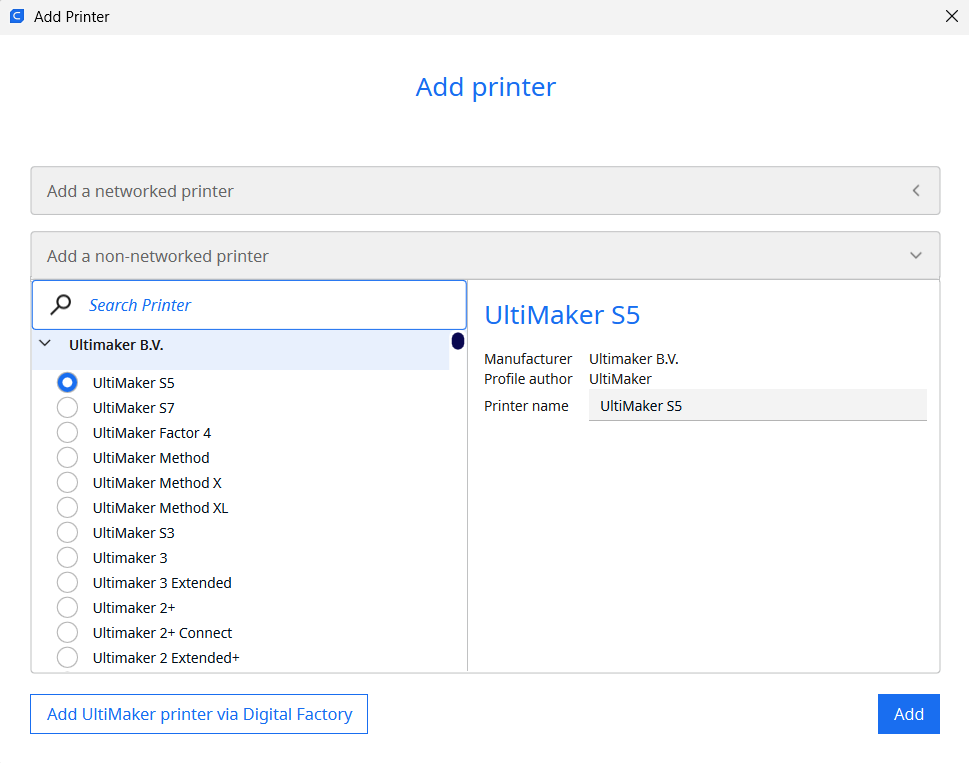This screenshot has width=969, height=763.
Task: Pick the Ultimaker 3 Extended radio button
Action: (x=67, y=583)
